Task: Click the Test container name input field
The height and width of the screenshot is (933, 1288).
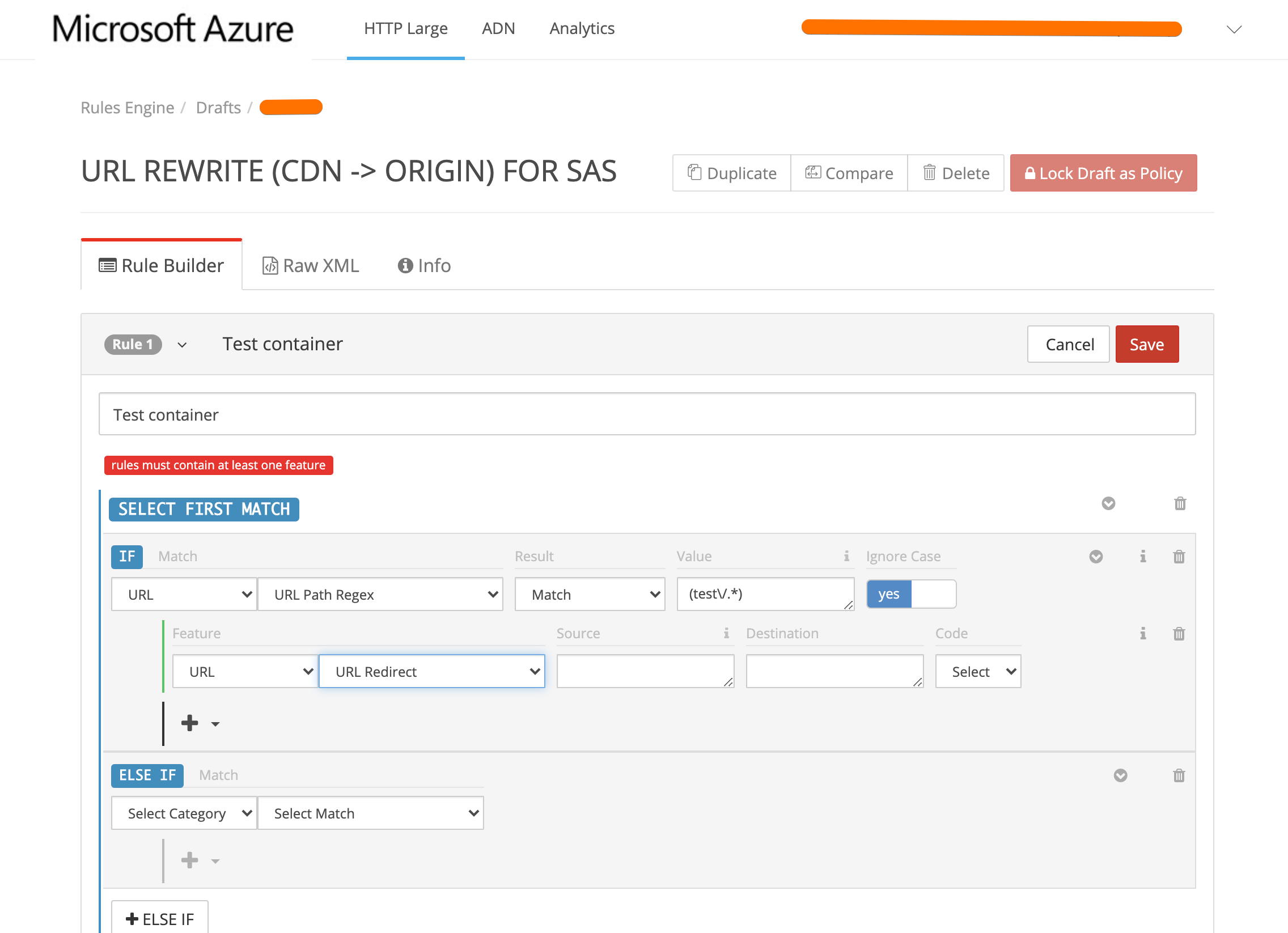Action: pos(647,414)
